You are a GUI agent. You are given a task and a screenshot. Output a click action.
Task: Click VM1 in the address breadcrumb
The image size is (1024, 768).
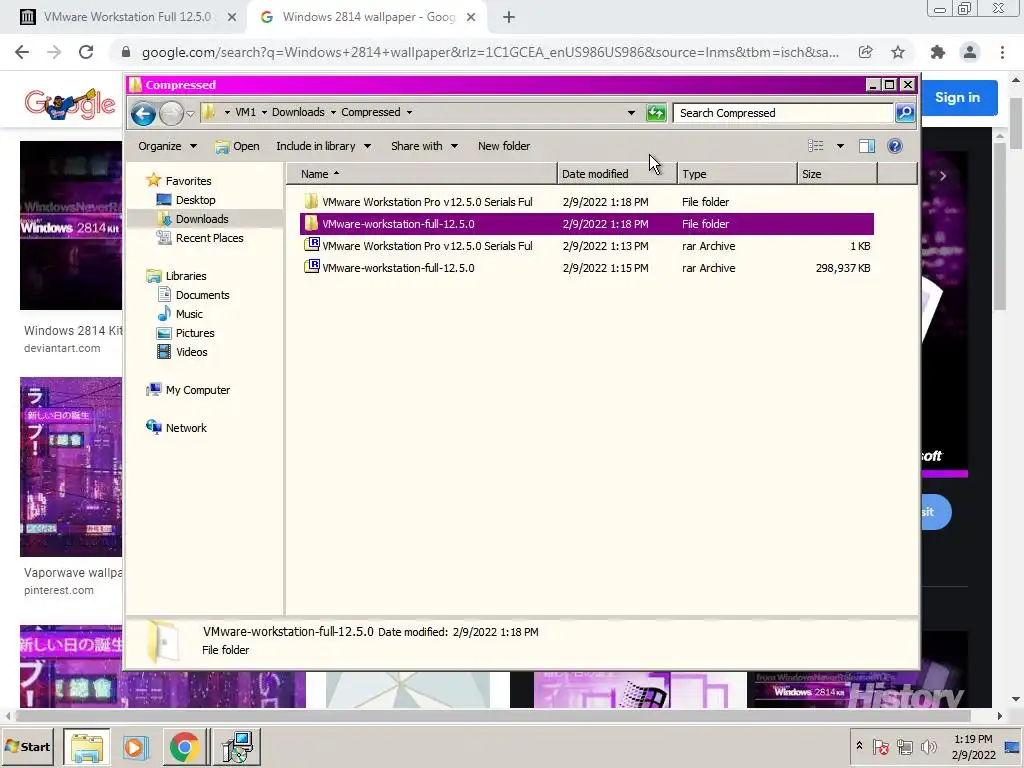246,112
